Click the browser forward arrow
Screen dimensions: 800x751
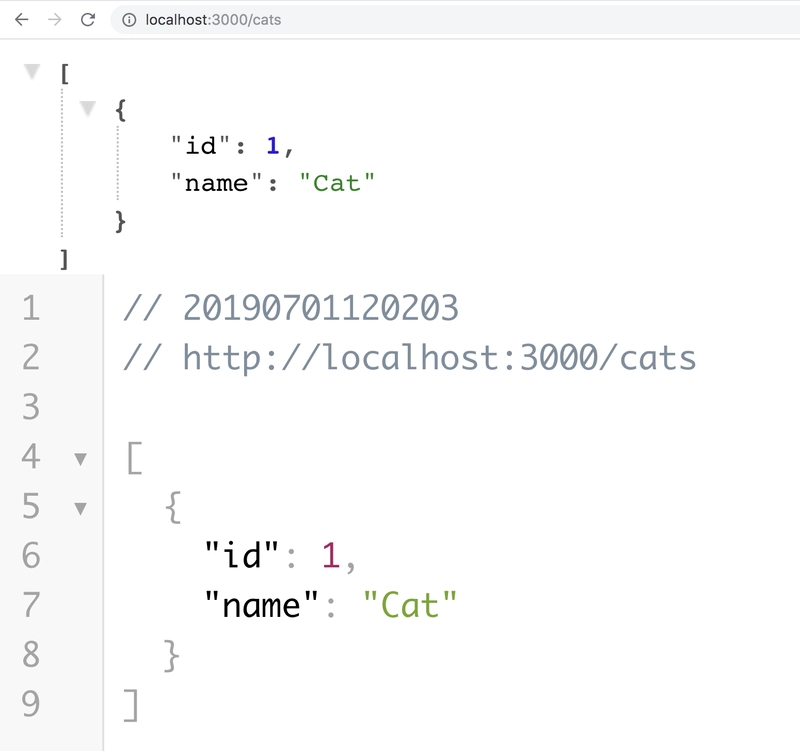tap(55, 20)
